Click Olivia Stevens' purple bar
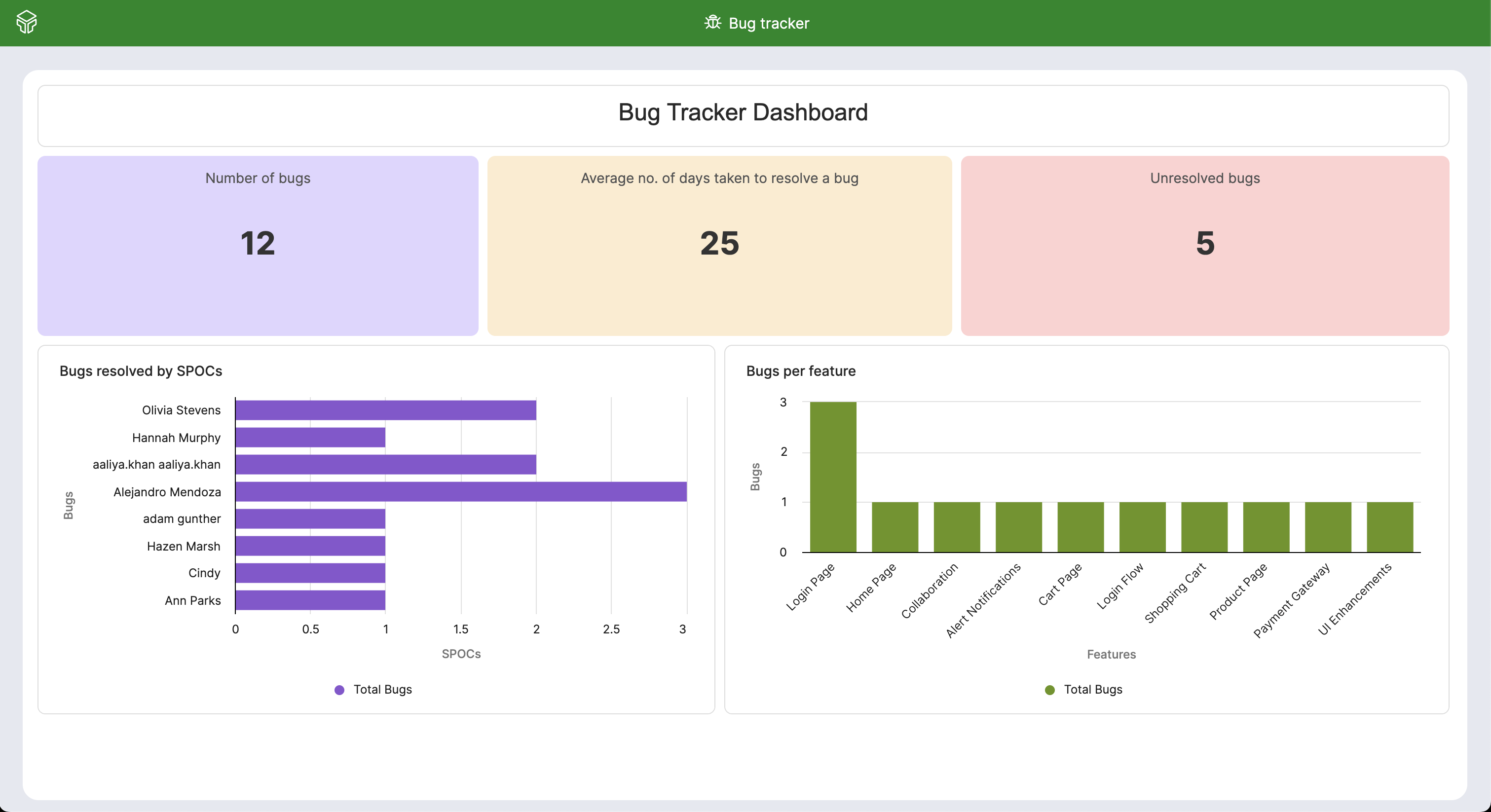Image resolution: width=1491 pixels, height=812 pixels. pyautogui.click(x=385, y=410)
